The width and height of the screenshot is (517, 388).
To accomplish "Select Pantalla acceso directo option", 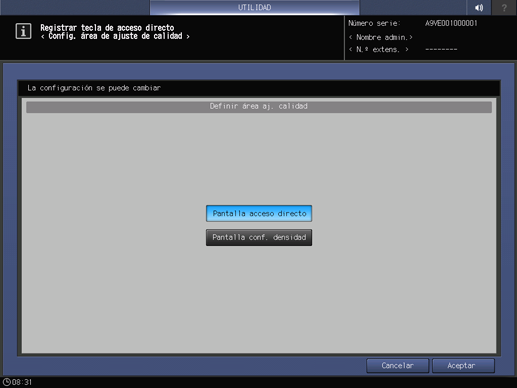I will (259, 213).
